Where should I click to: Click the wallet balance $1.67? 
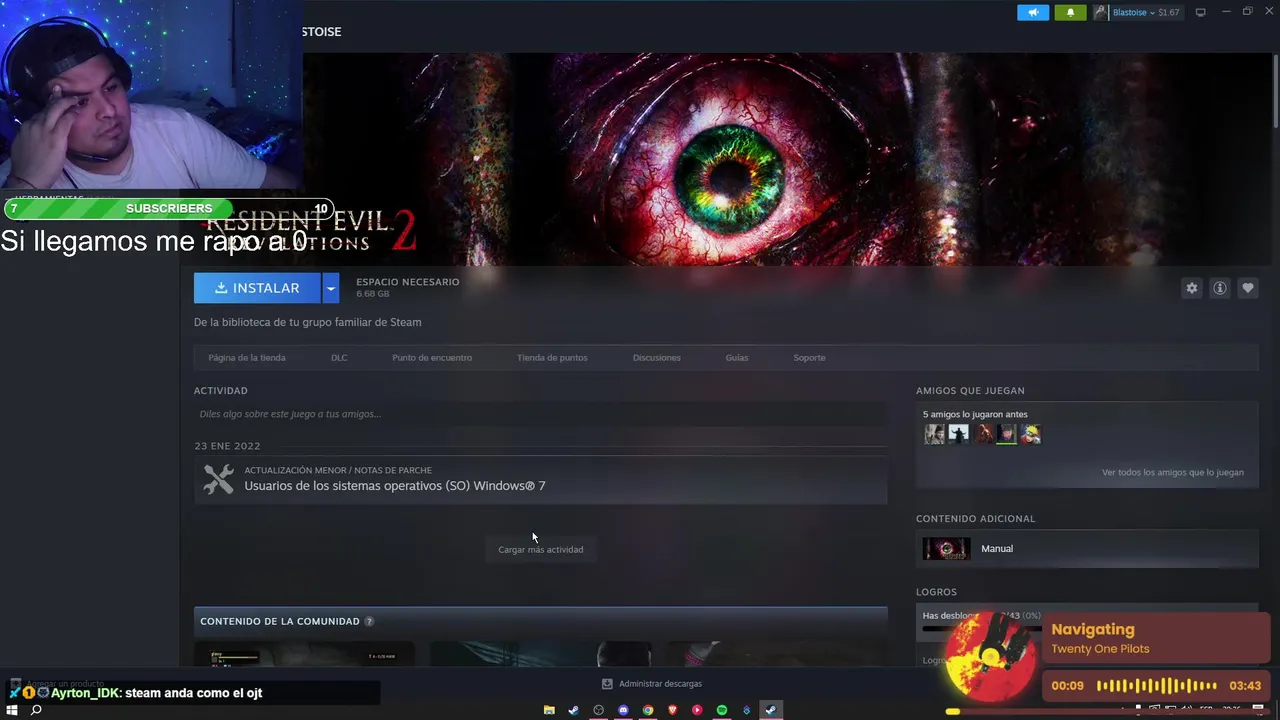coord(1169,12)
